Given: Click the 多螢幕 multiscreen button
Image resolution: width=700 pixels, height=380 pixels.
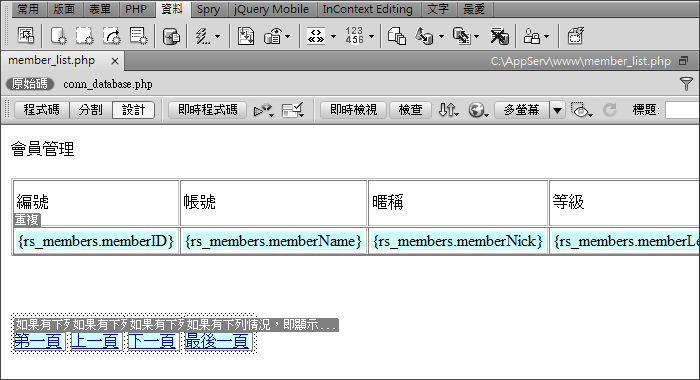Looking at the screenshot, I should 522,110.
